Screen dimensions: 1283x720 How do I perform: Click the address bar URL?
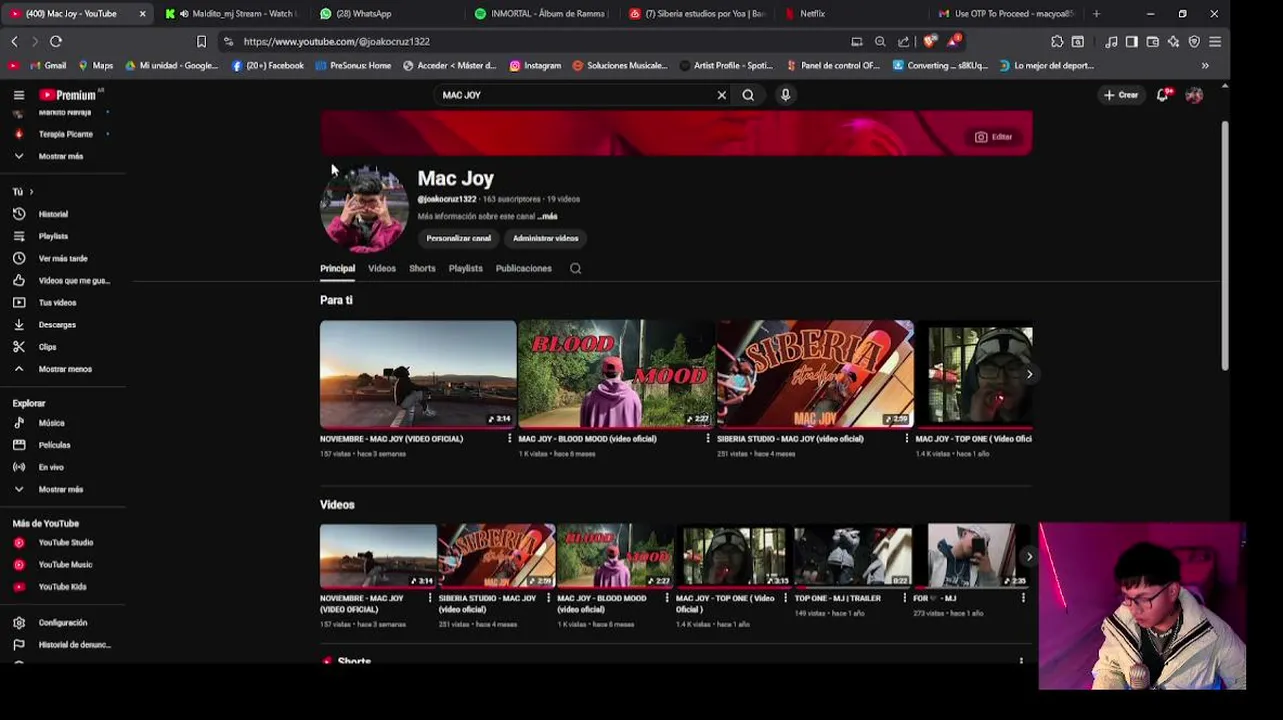tap(337, 41)
